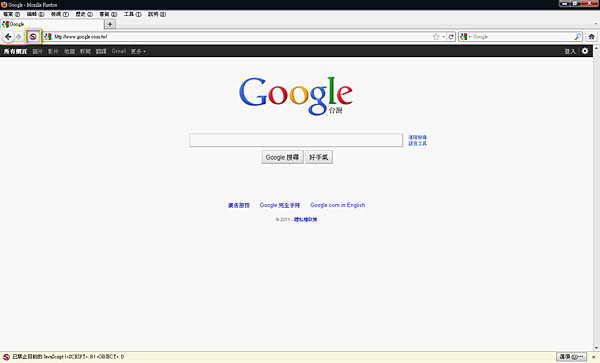The image size is (600, 363).
Task: Open 影片 videos in Google bar
Action: [53, 51]
